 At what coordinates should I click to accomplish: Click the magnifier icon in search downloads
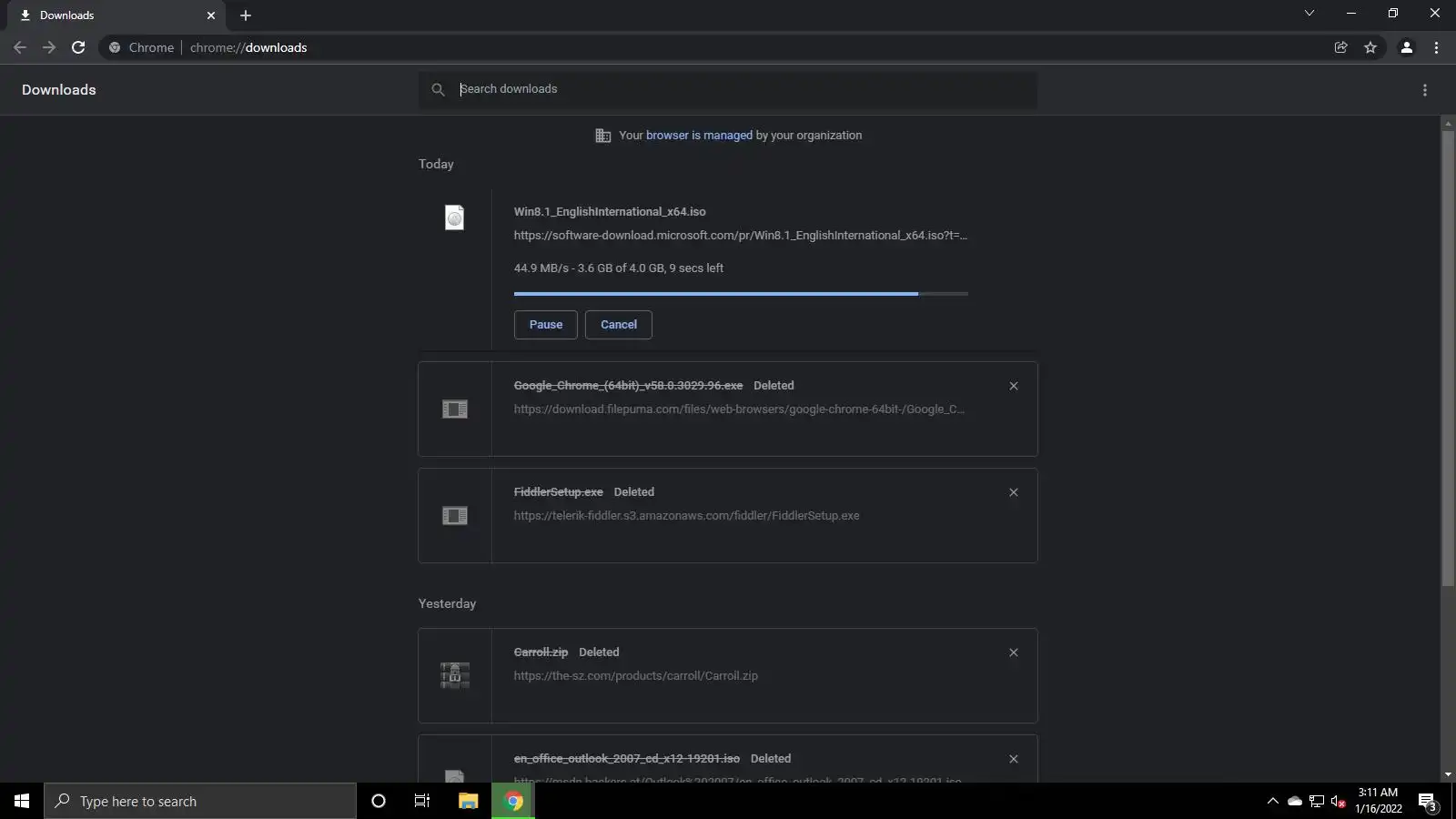[438, 89]
